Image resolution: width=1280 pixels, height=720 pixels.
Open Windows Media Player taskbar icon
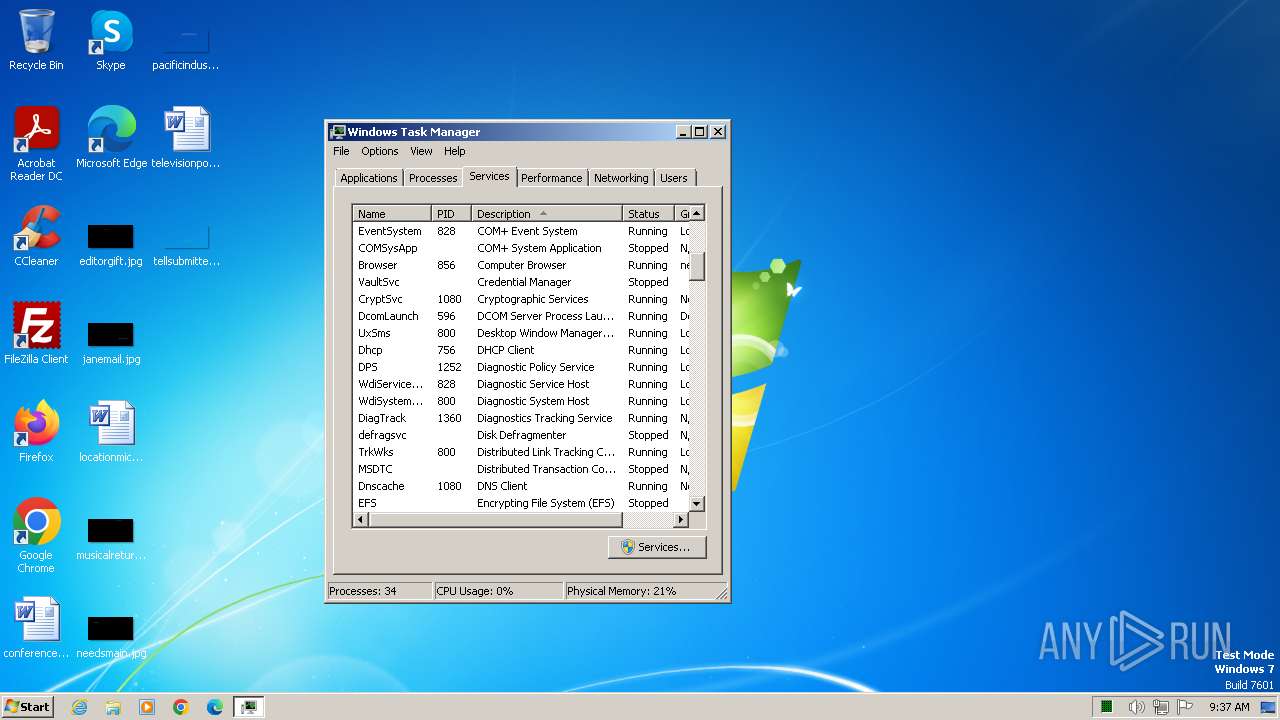pyautogui.click(x=147, y=707)
